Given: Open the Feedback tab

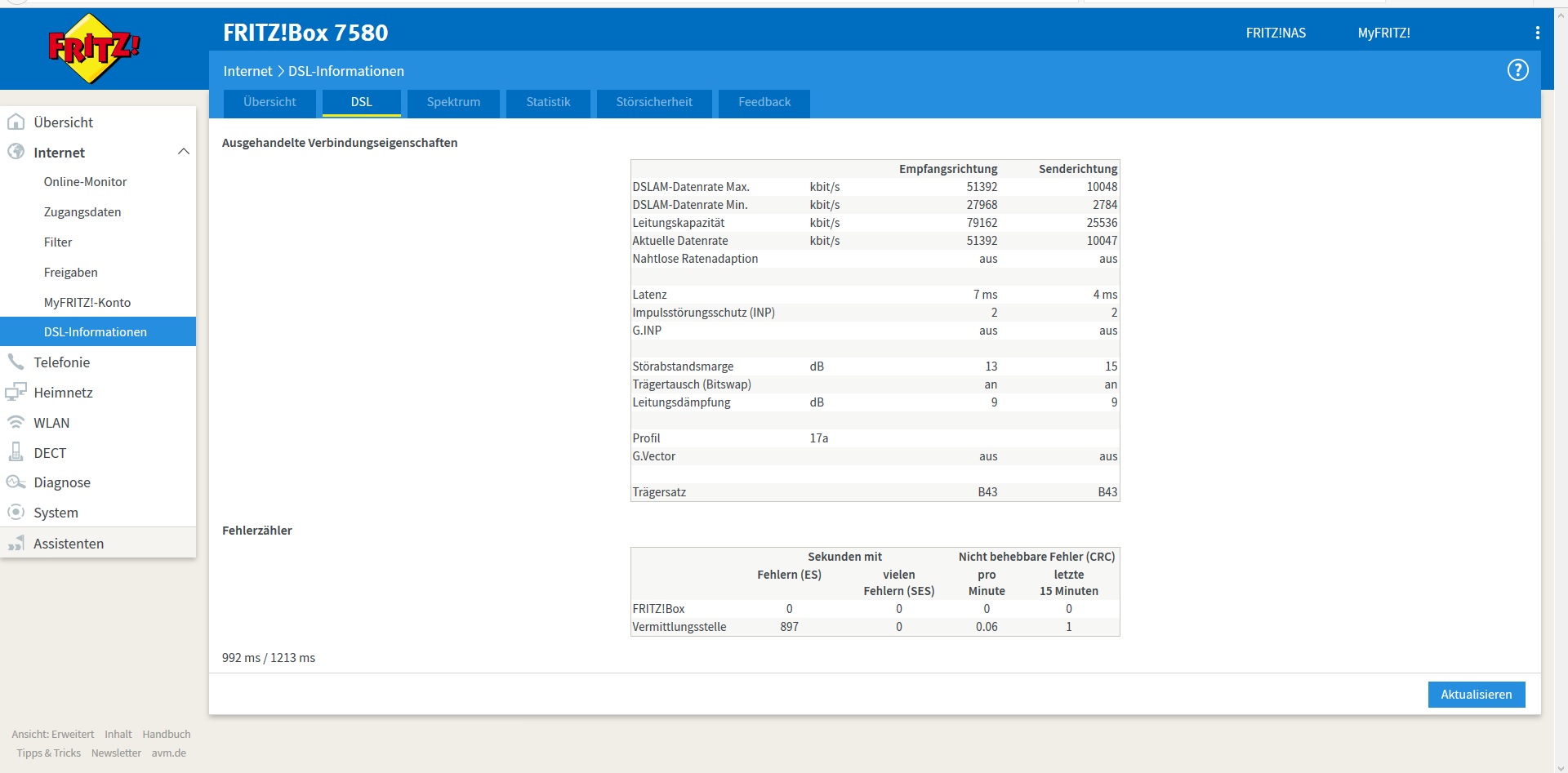Looking at the screenshot, I should click(764, 103).
